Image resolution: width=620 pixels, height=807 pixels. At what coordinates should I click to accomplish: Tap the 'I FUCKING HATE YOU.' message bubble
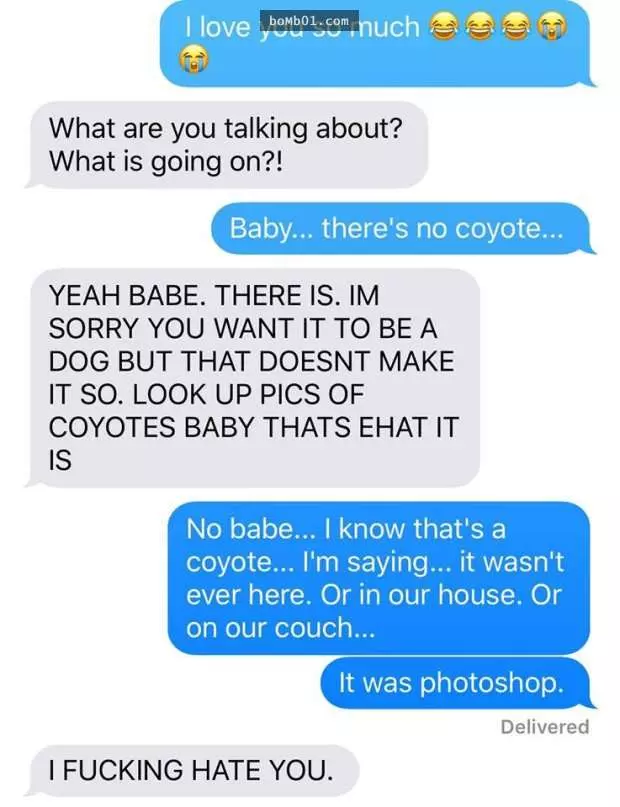pyautogui.click(x=193, y=770)
